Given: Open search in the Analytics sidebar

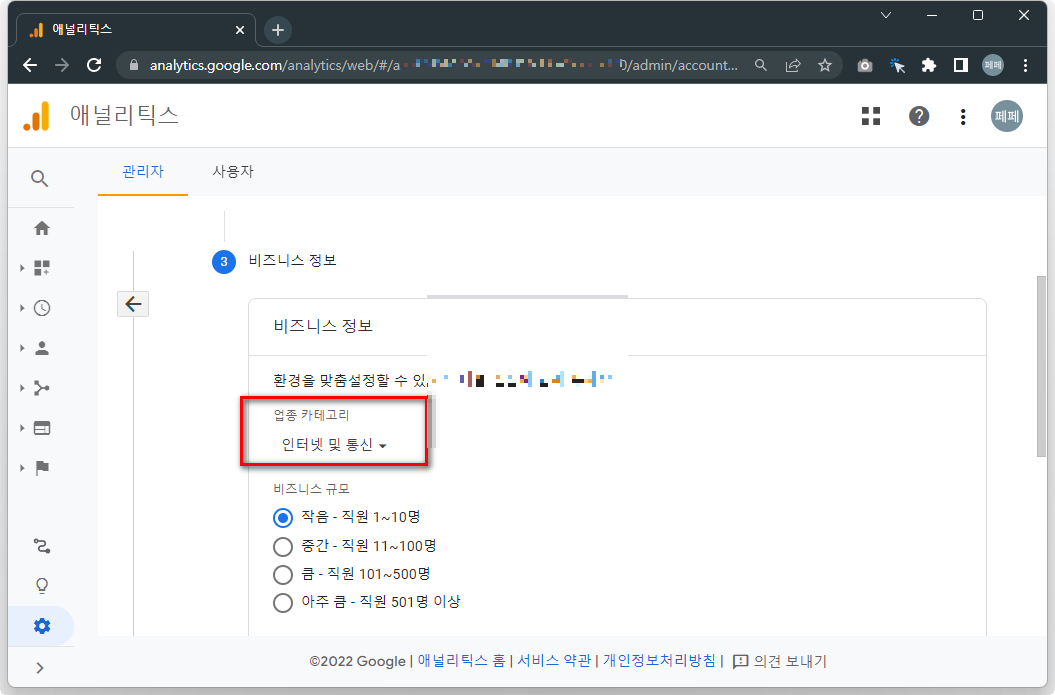Looking at the screenshot, I should click(41, 178).
